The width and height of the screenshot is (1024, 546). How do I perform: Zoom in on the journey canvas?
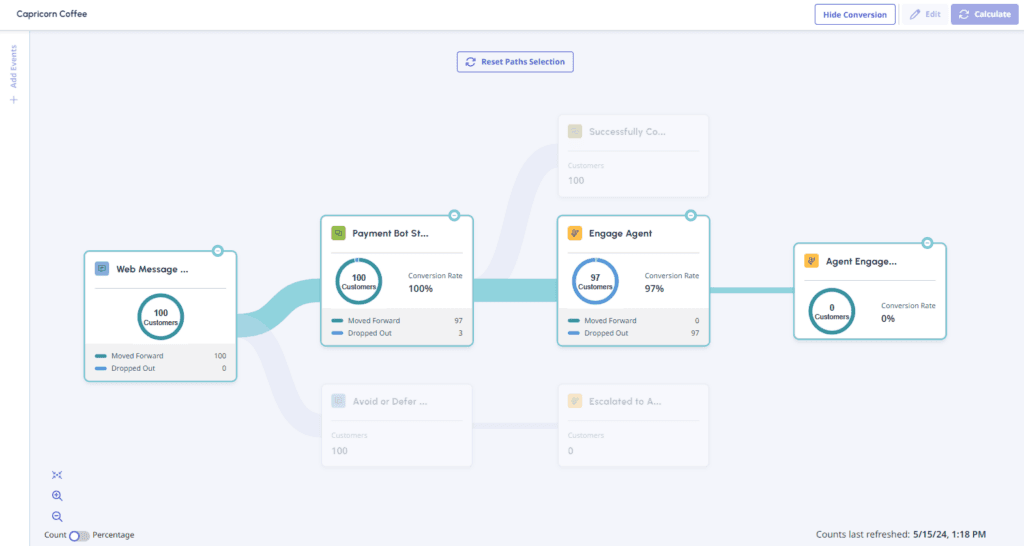[x=57, y=496]
